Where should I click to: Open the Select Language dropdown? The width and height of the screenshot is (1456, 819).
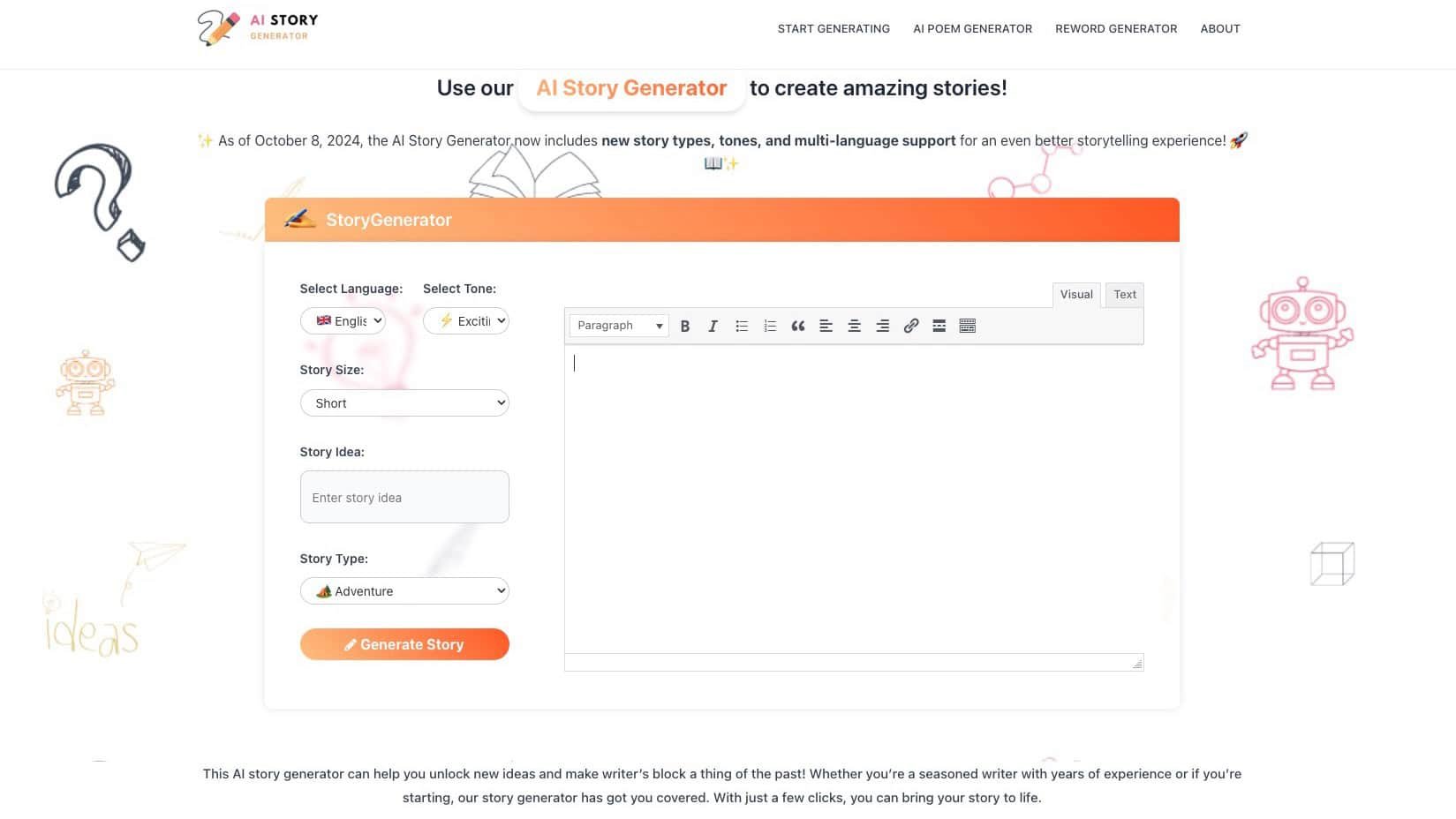coord(343,321)
